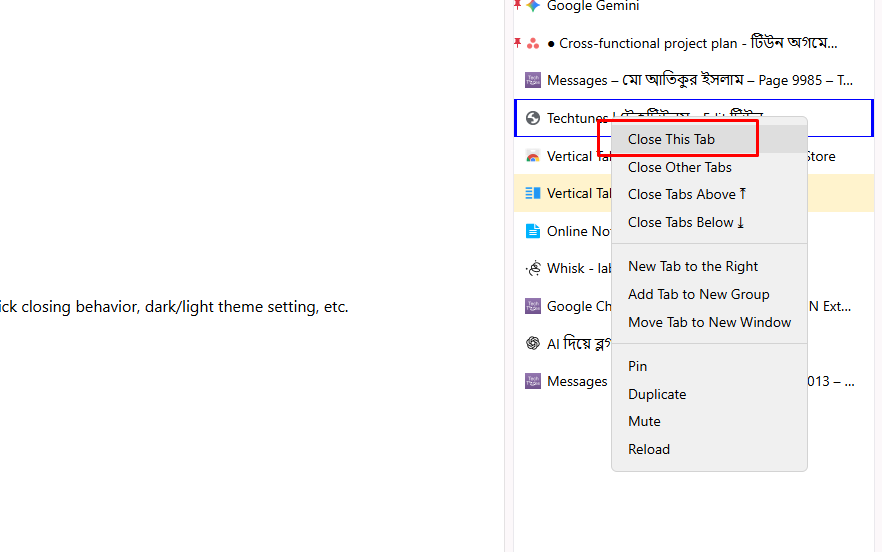Click the Asana favicon of project plan tab
This screenshot has width=882, height=552.
pyautogui.click(x=533, y=43)
